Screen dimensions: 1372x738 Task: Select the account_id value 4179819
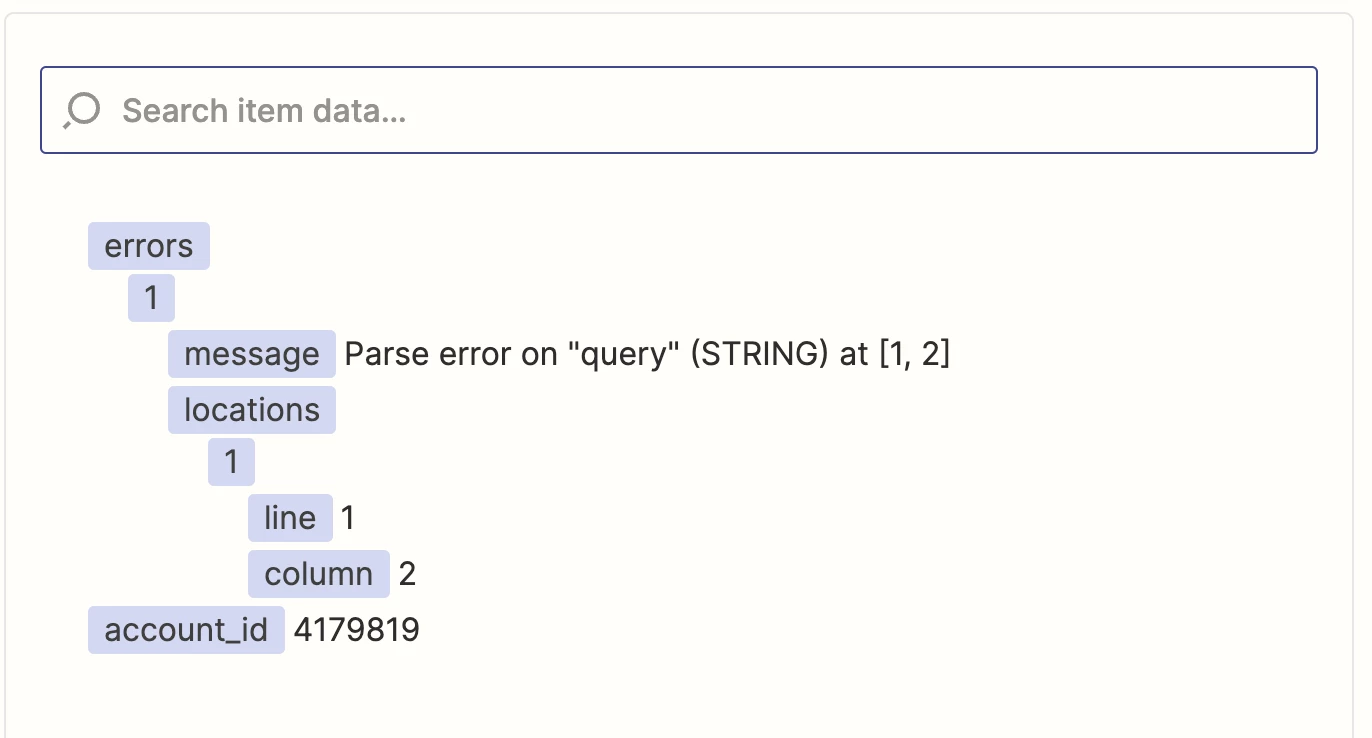356,630
